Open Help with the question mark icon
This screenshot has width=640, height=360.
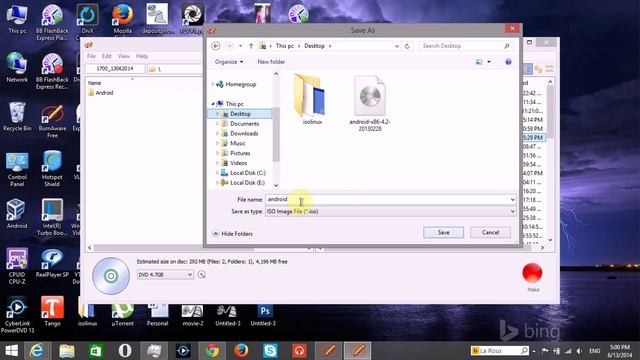click(508, 62)
